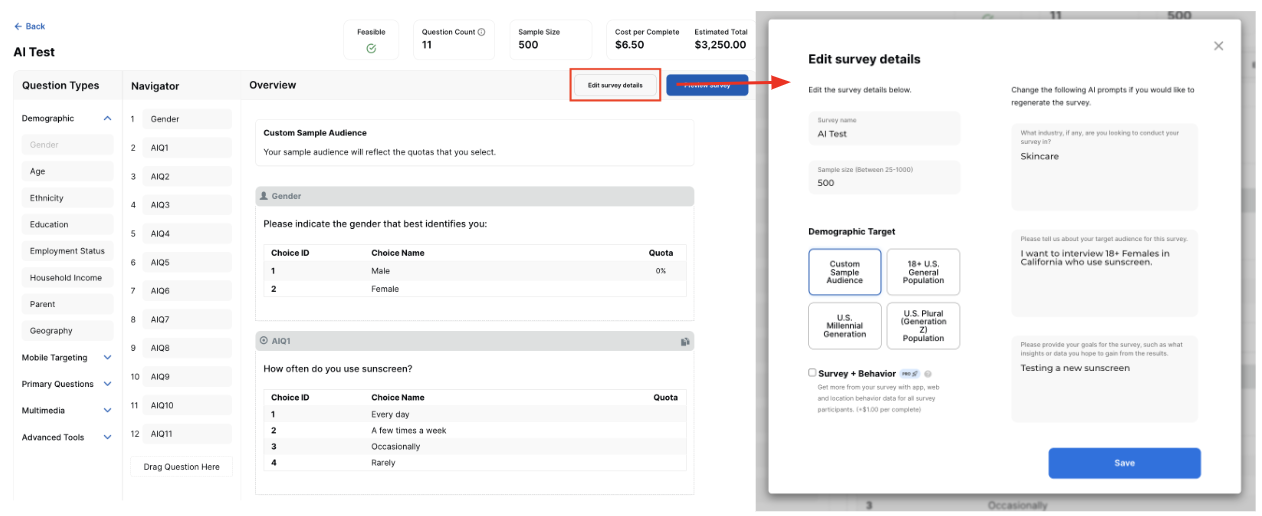1262x516 pixels.
Task: Select U.S. Millennial Generation target
Action: tap(844, 326)
